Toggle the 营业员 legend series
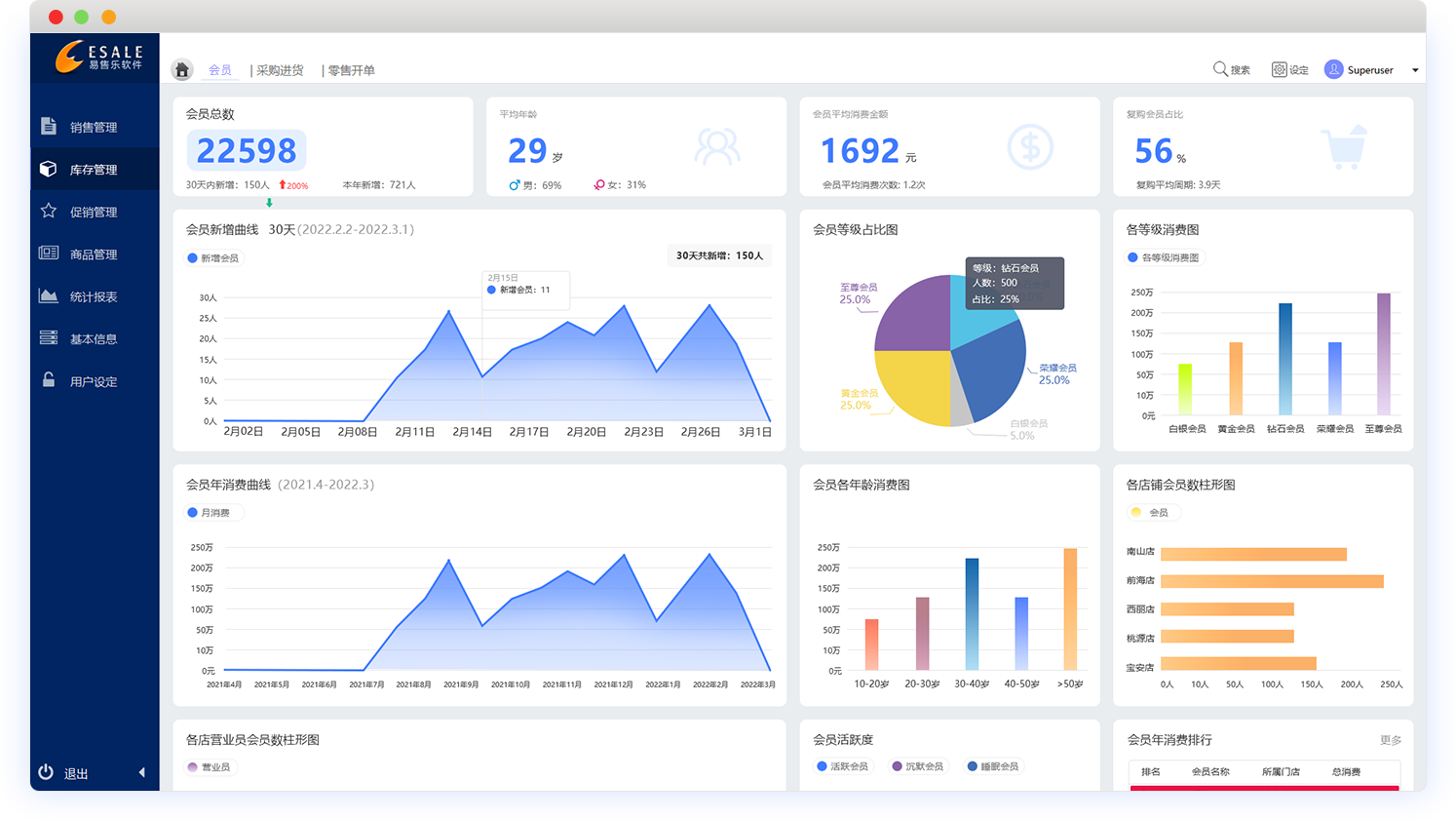The height and width of the screenshot is (821, 1456). click(x=210, y=767)
